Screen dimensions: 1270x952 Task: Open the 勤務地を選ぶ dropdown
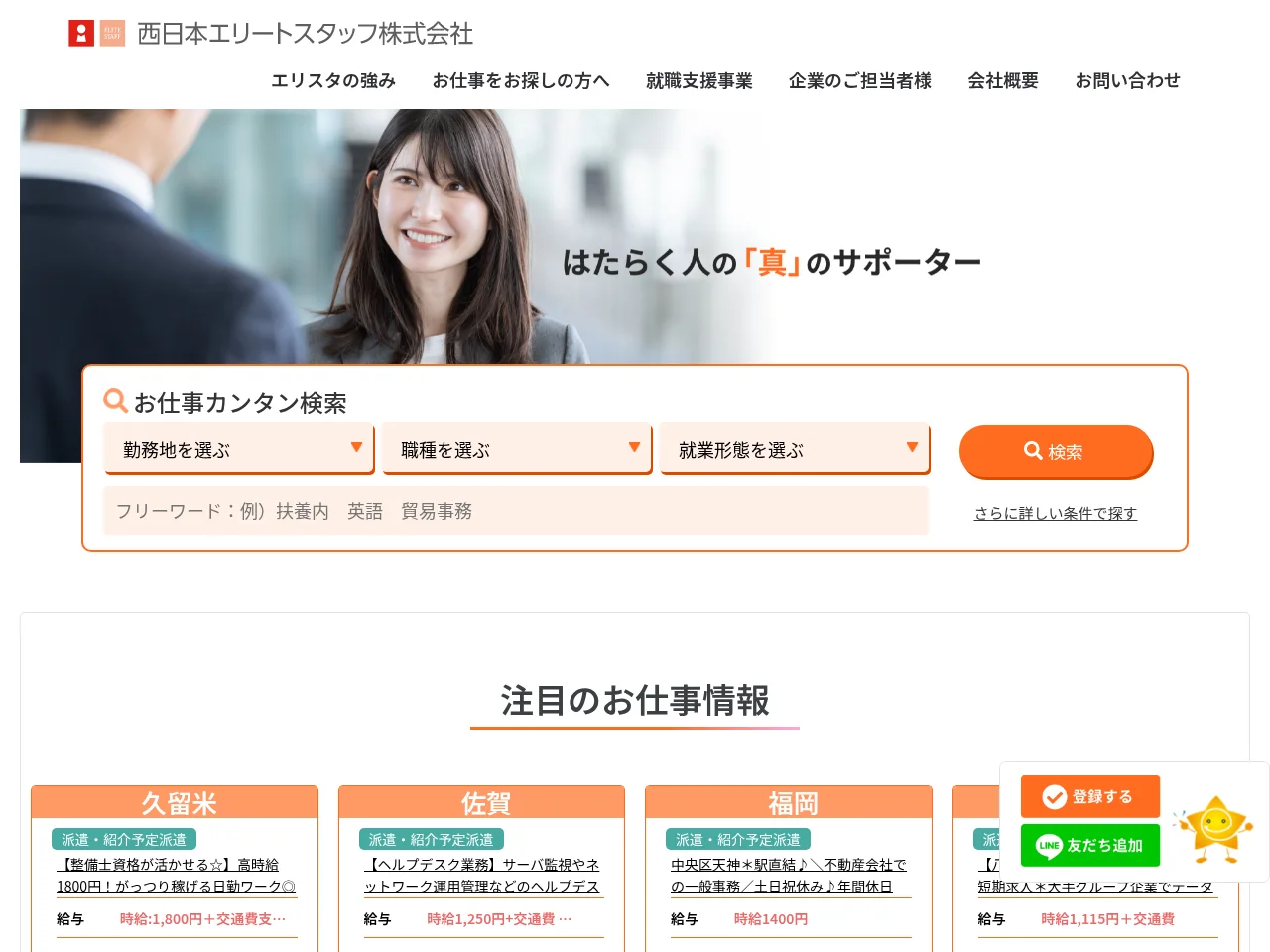coord(239,449)
